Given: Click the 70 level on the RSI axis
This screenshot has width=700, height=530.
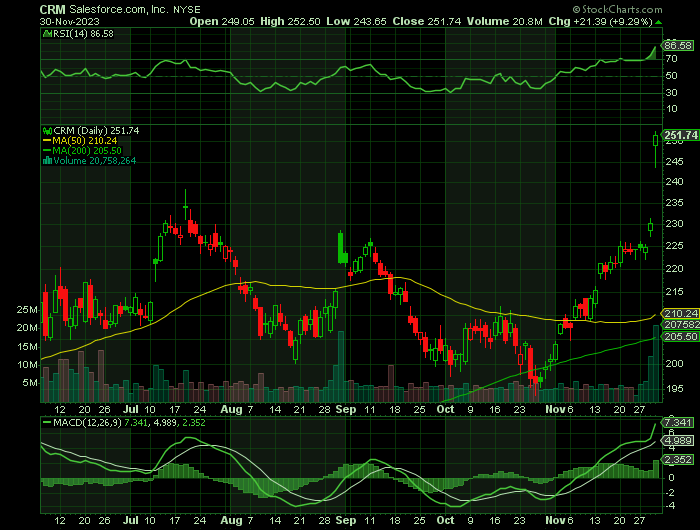Looking at the screenshot, I should point(671,58).
